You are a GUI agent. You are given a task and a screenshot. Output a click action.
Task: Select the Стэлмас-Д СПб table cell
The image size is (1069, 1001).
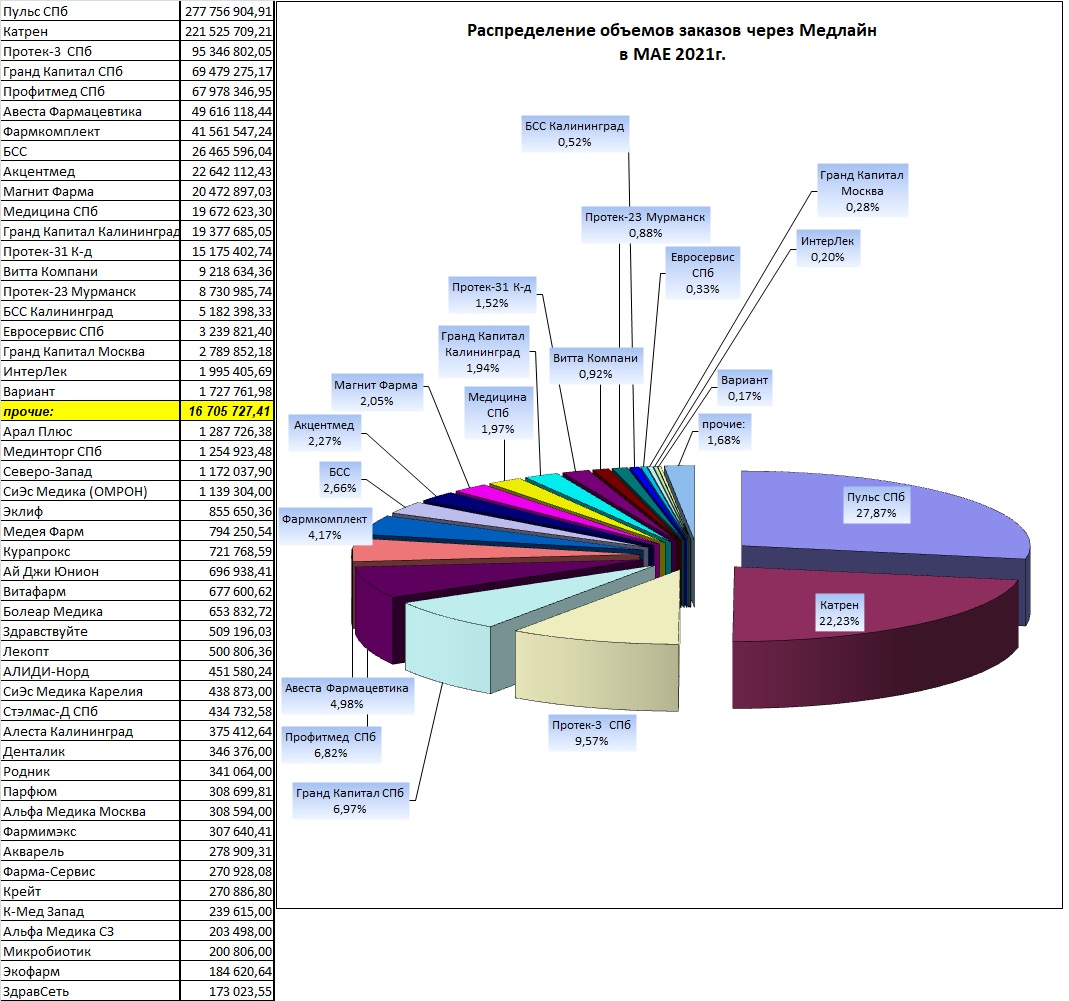coord(90,711)
